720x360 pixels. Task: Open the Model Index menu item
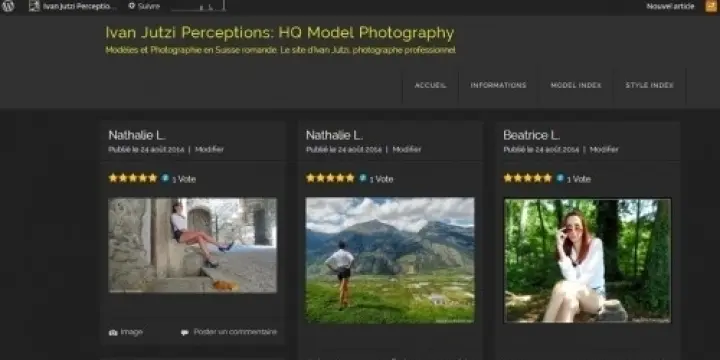pyautogui.click(x=576, y=85)
